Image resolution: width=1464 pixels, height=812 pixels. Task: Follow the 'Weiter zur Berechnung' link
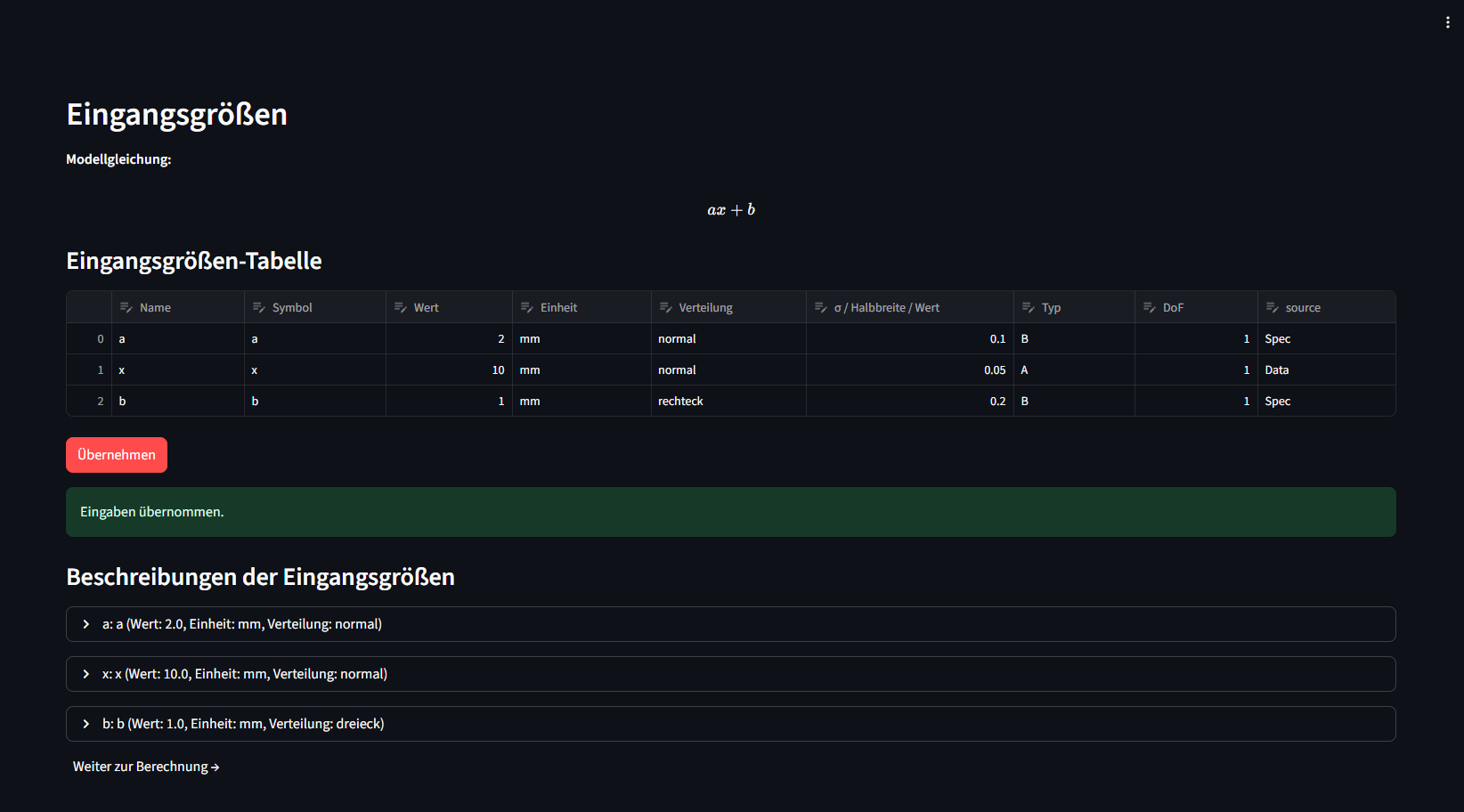146,767
